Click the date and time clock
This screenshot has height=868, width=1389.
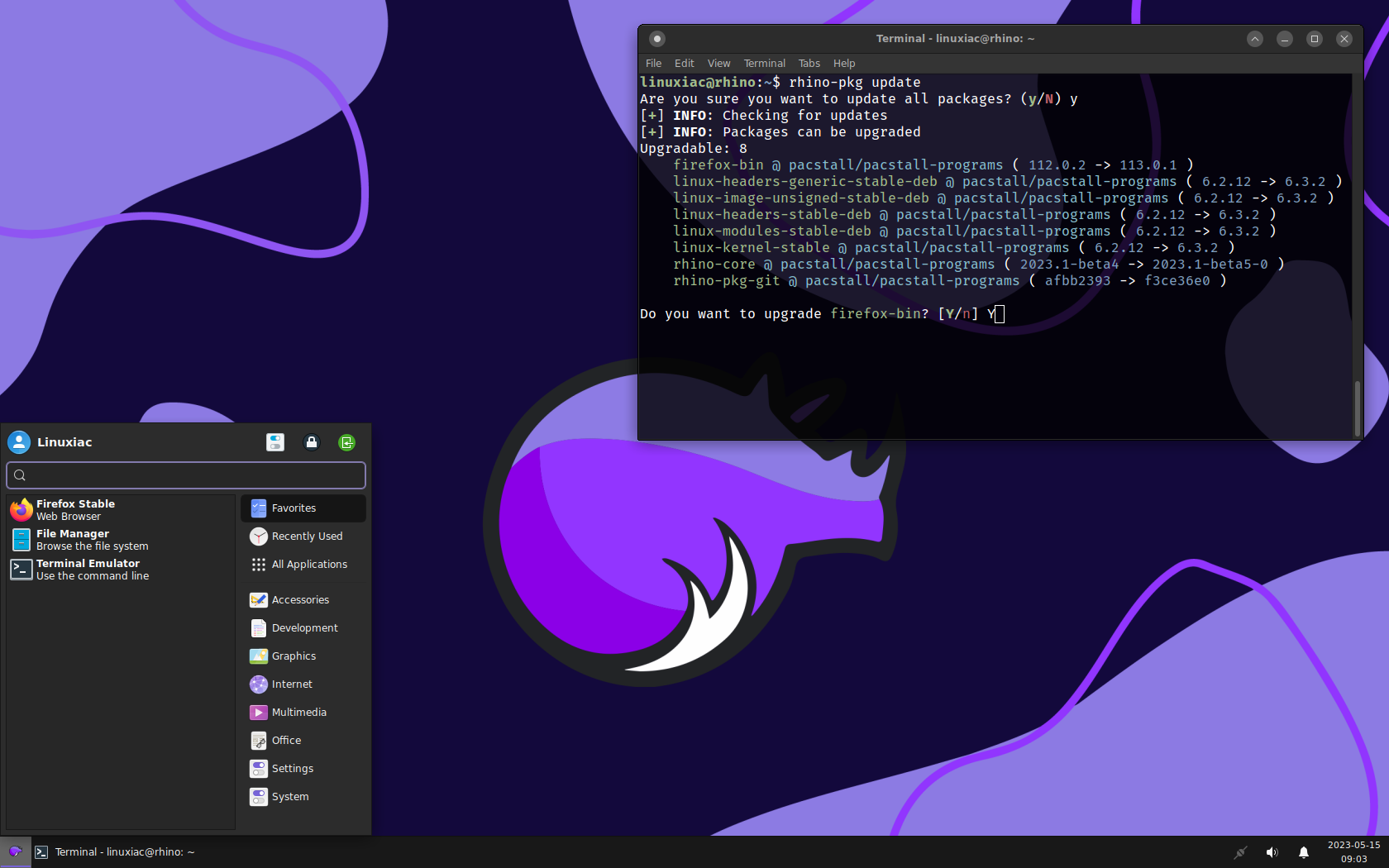1353,851
